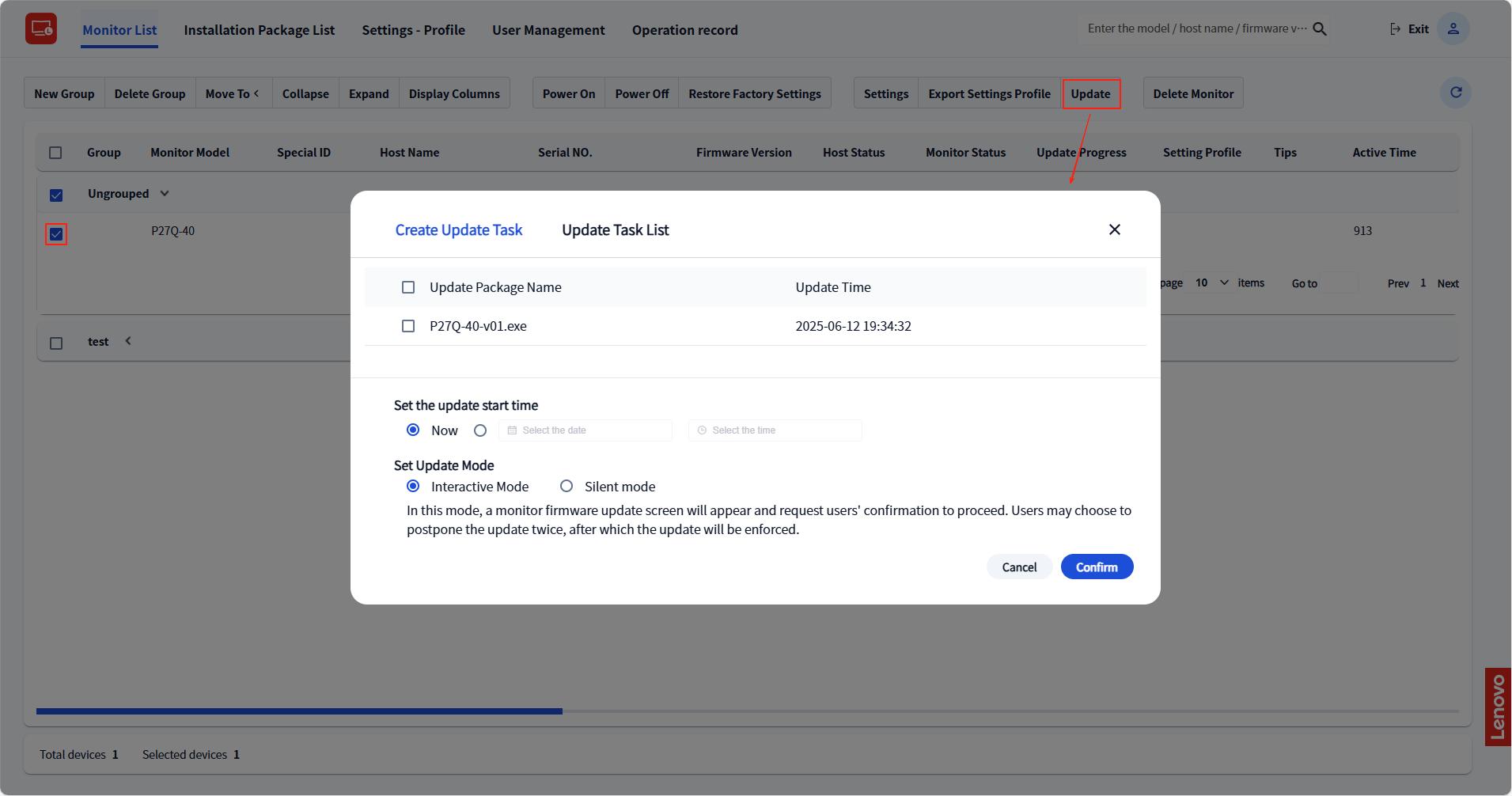Click the red monitor app logo
Screen dimensions: 1512x796
pyautogui.click(x=41, y=29)
